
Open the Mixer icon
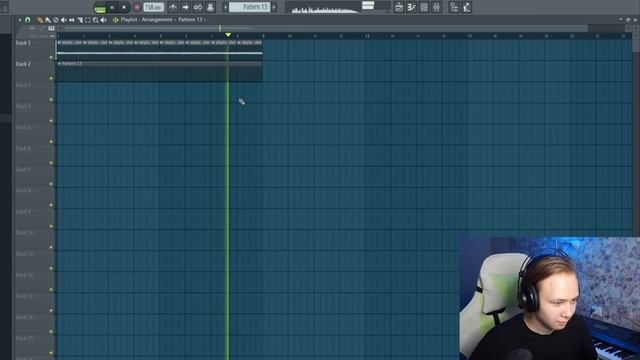436,7
